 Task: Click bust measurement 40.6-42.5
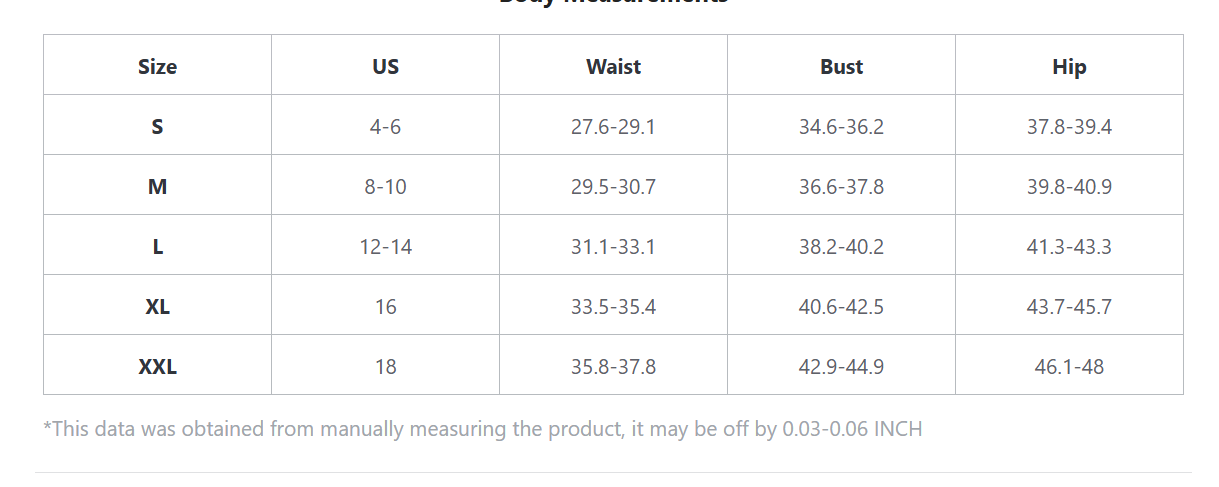pyautogui.click(x=841, y=307)
